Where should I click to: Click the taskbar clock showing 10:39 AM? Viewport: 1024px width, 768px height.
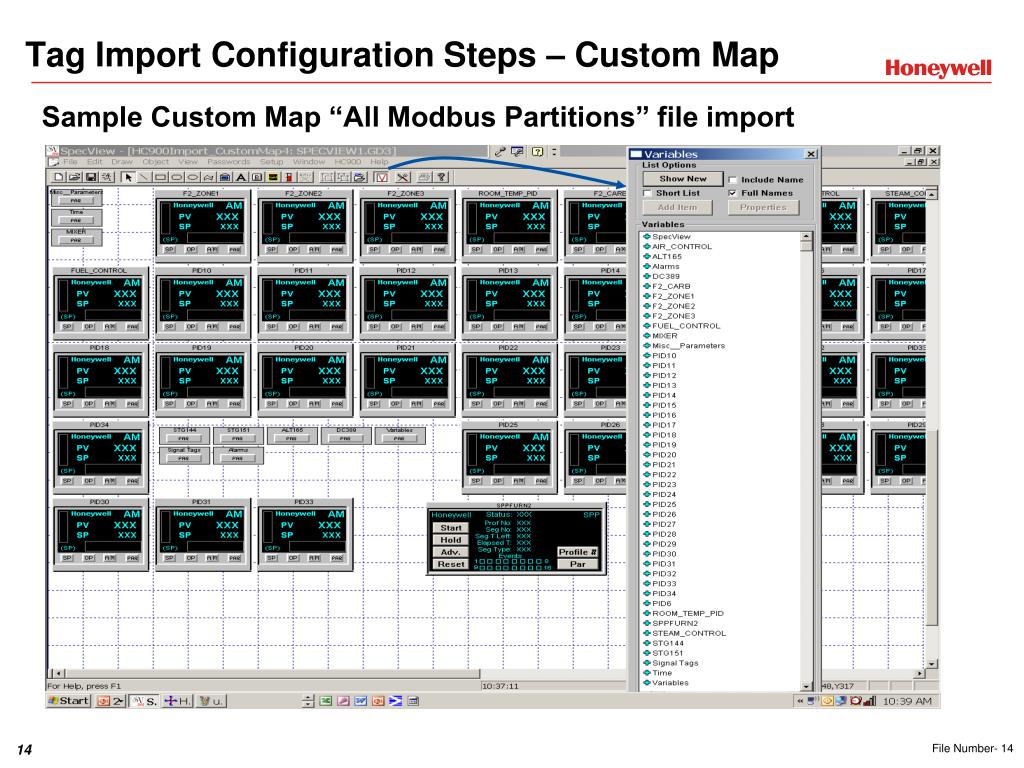pos(905,701)
